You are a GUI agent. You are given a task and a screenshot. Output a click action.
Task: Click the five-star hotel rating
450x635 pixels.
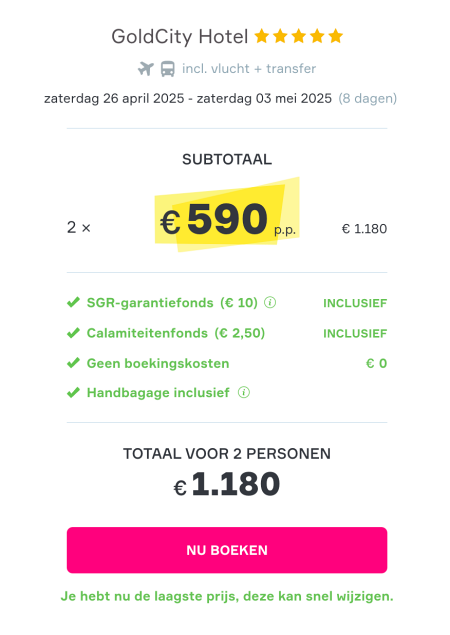(x=299, y=36)
